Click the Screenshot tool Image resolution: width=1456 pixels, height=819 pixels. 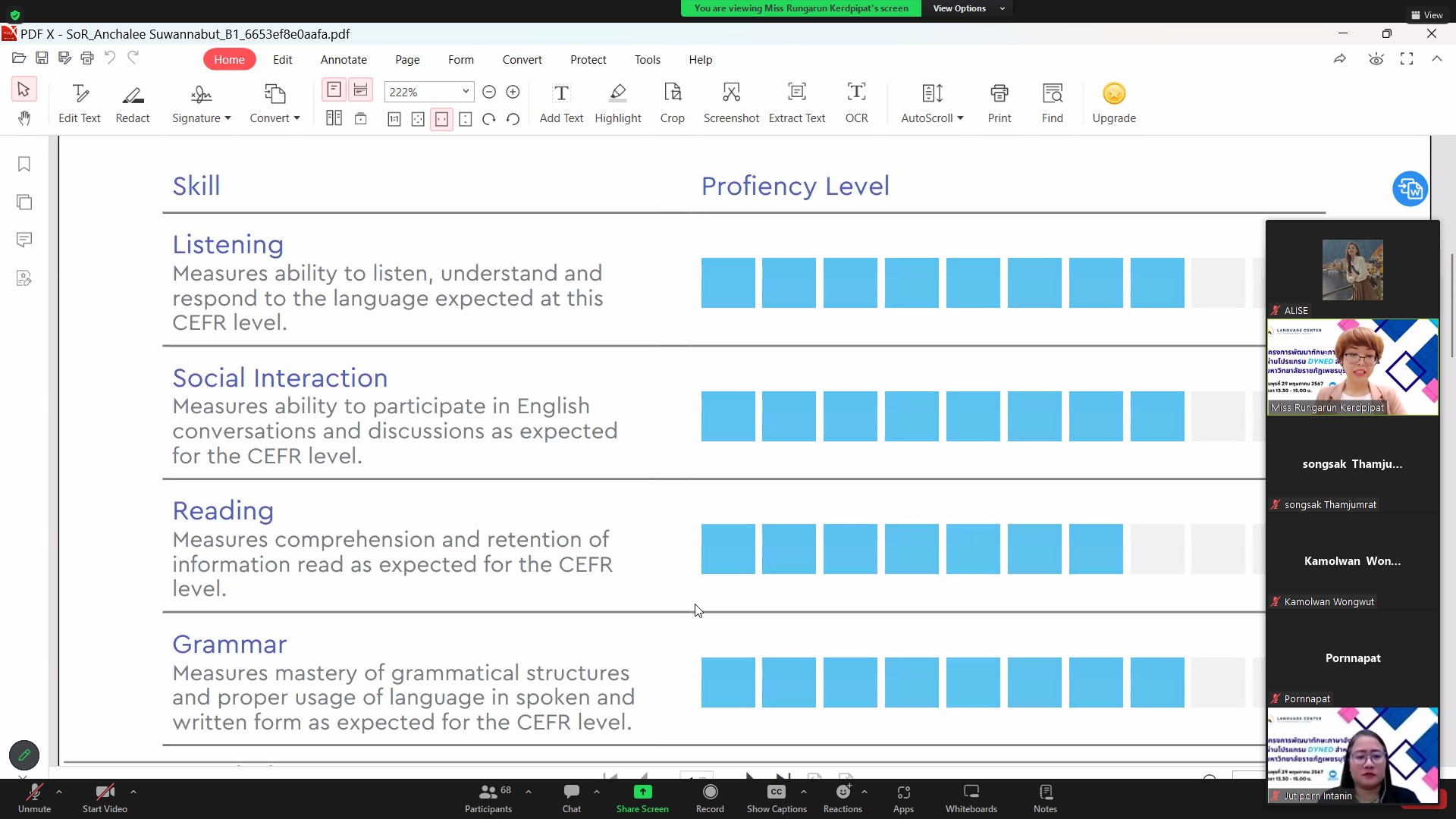[730, 102]
